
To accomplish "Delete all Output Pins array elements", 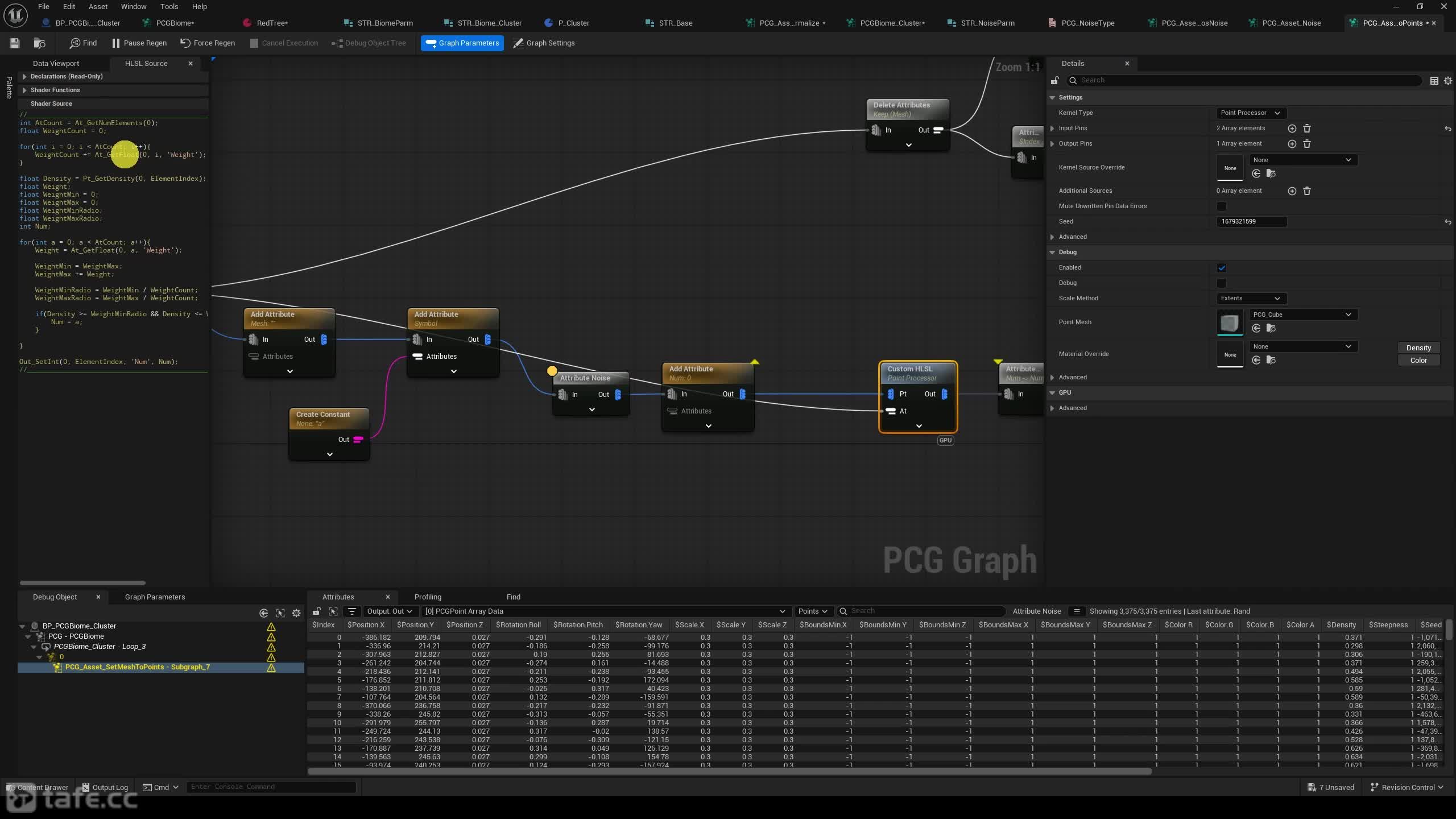I will tap(1307, 144).
